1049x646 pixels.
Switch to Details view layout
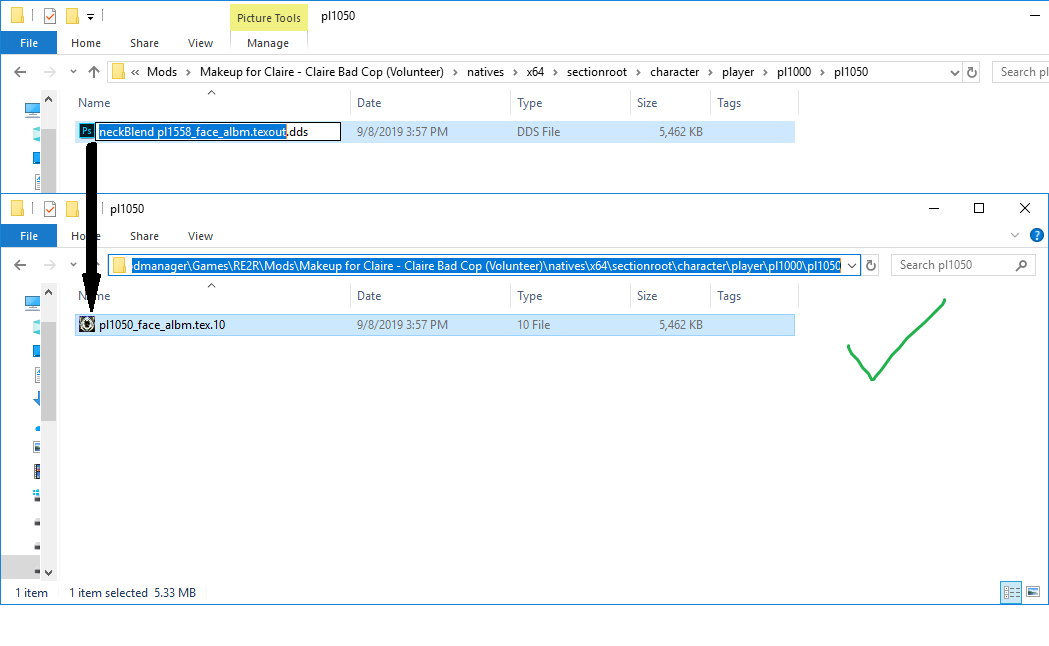coord(1011,593)
